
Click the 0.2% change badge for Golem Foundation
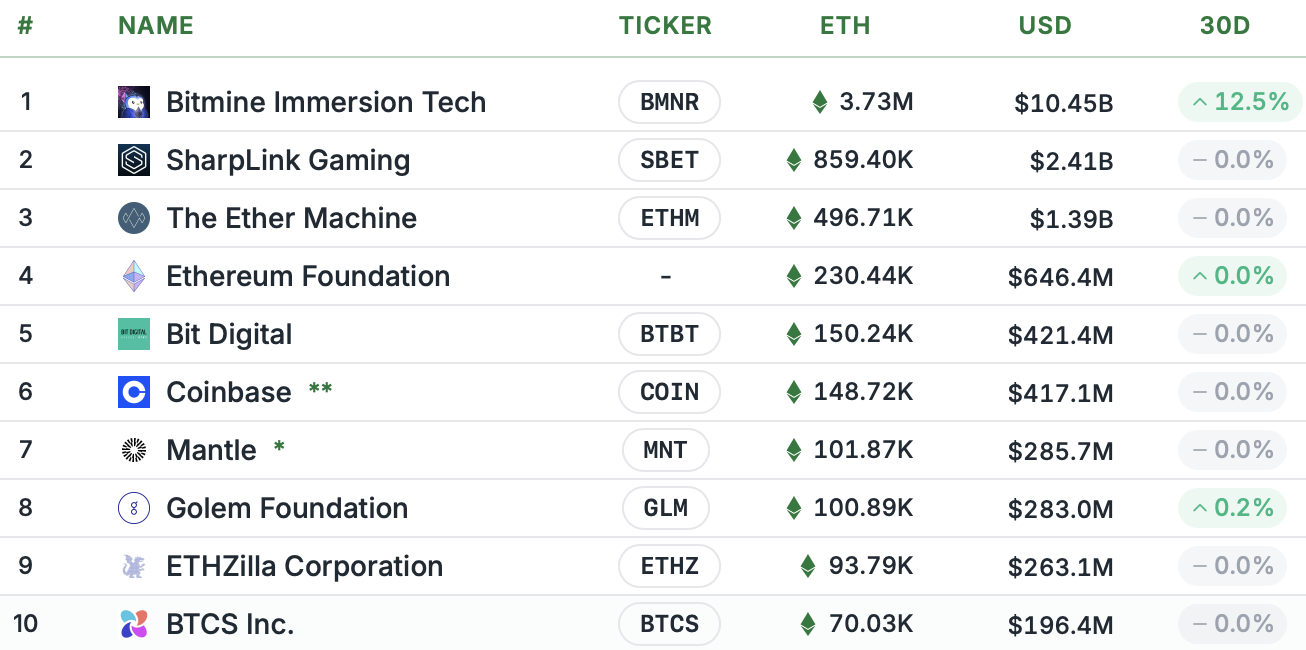click(x=1232, y=507)
